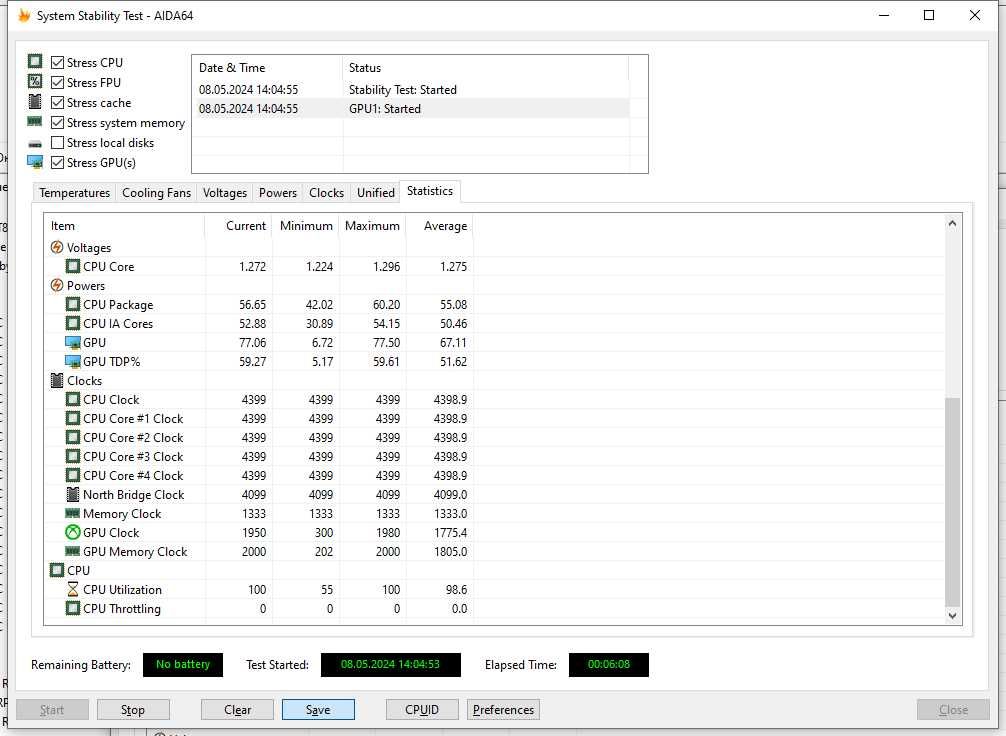Viewport: 1006px width, 736px height.
Task: Click the Stress GPU monitor icon
Action: tap(35, 162)
